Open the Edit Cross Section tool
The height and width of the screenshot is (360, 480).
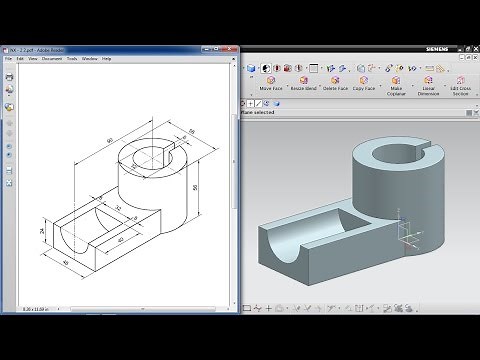click(x=460, y=86)
